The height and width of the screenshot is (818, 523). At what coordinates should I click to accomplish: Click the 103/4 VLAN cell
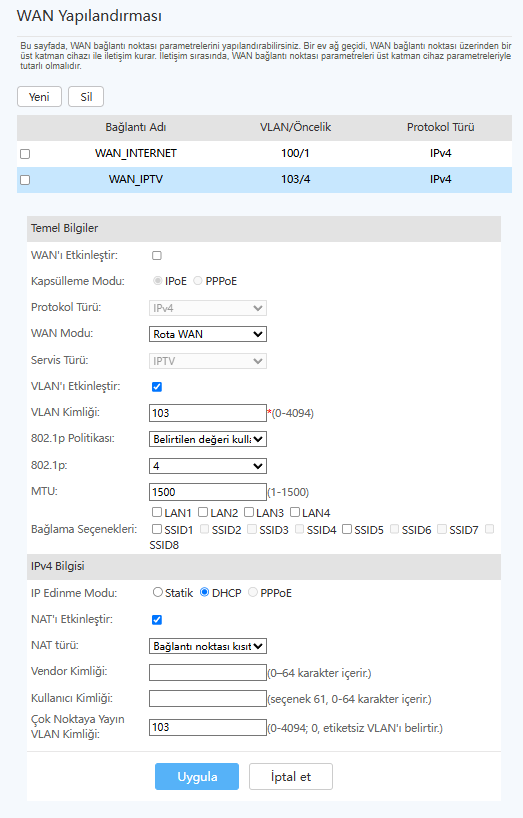[295, 179]
